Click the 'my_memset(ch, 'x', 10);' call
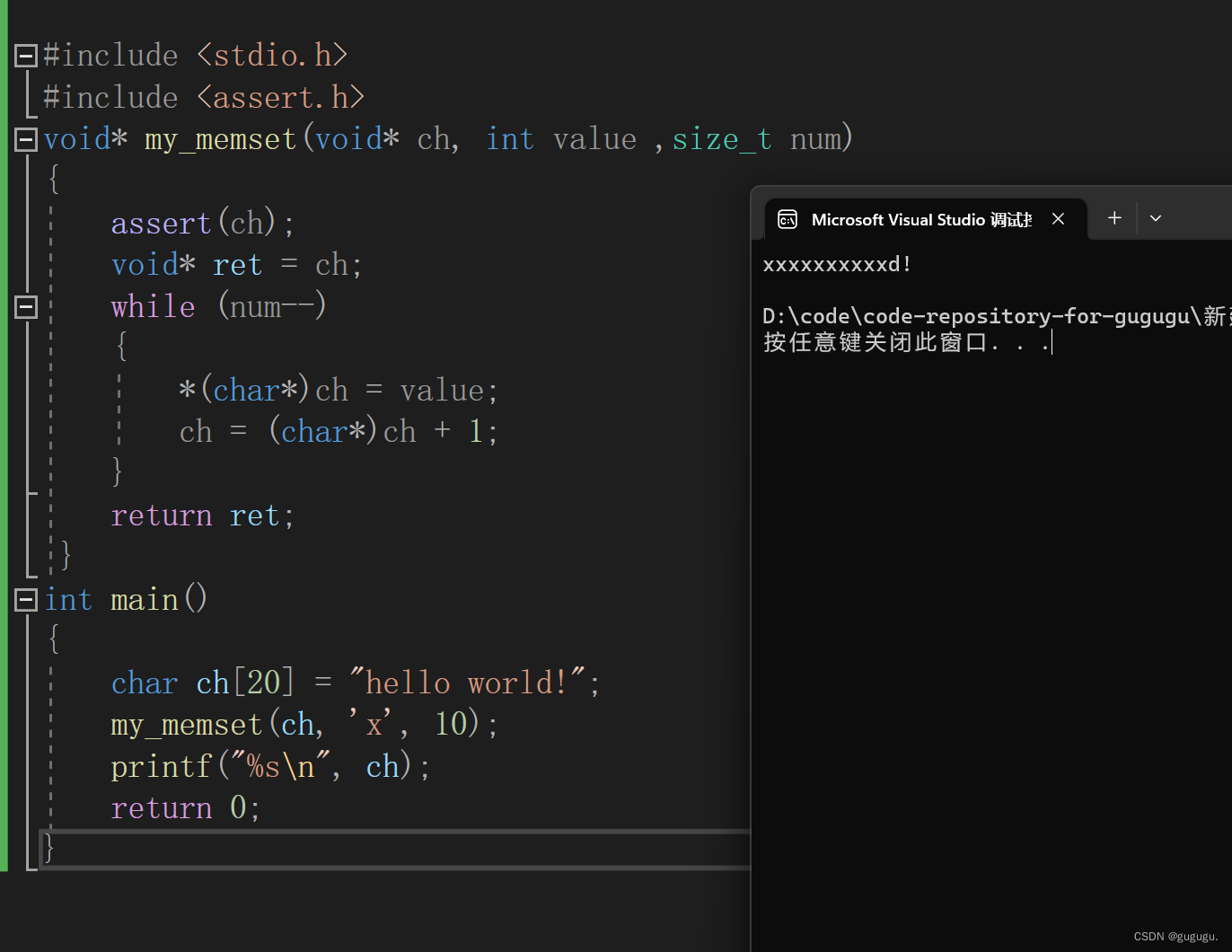This screenshot has width=1232, height=952. click(304, 725)
